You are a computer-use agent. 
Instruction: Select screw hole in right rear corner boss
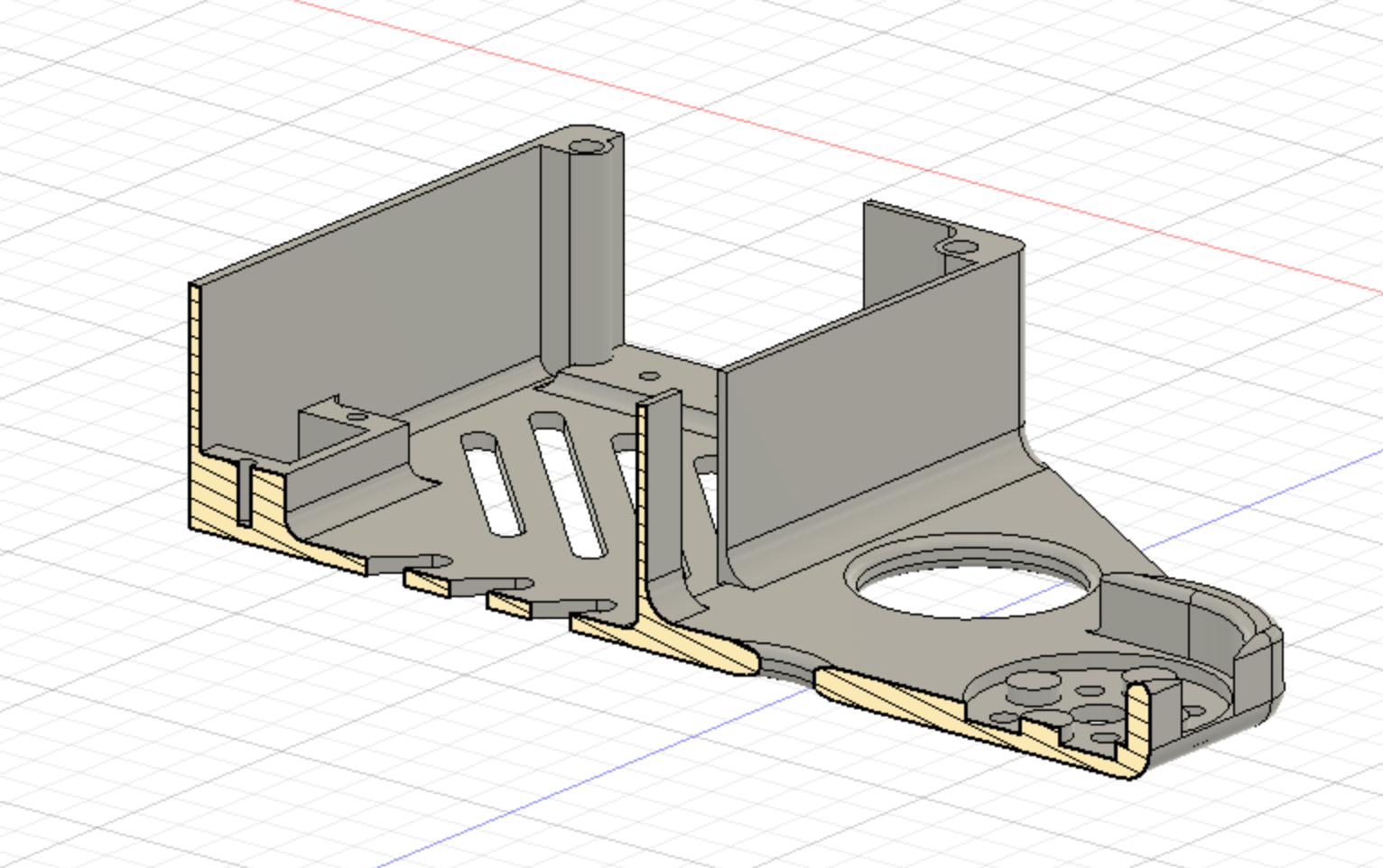point(961,245)
